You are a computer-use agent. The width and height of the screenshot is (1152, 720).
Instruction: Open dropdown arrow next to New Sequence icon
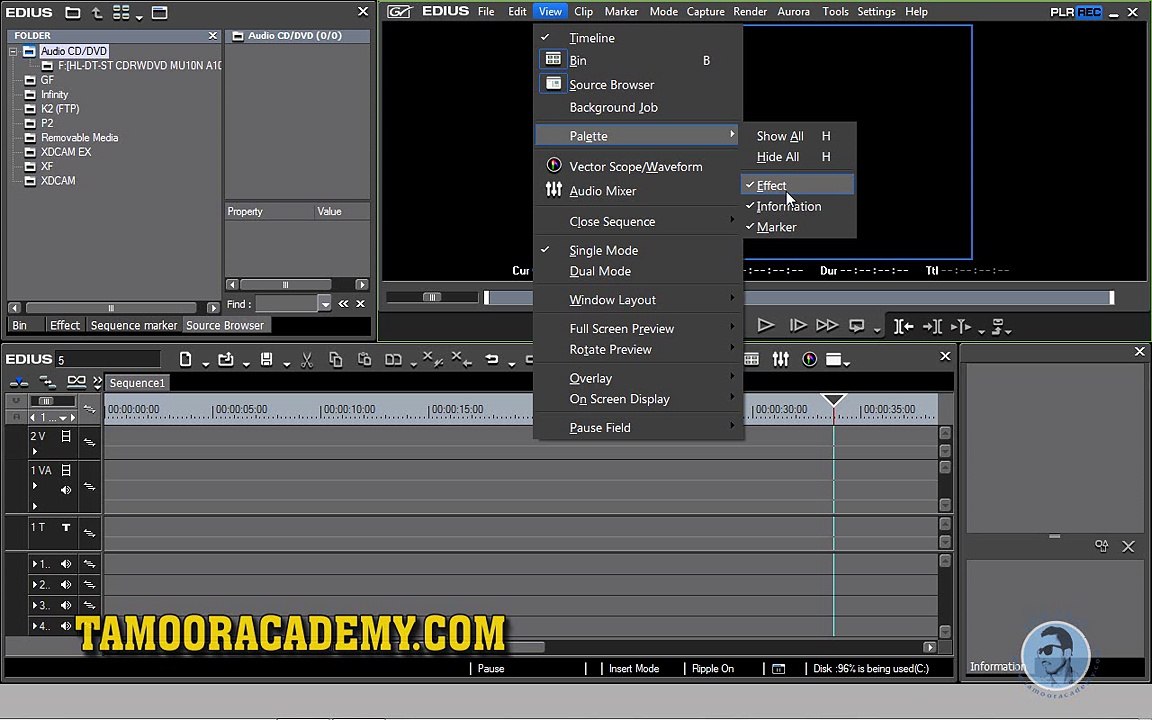click(x=205, y=364)
